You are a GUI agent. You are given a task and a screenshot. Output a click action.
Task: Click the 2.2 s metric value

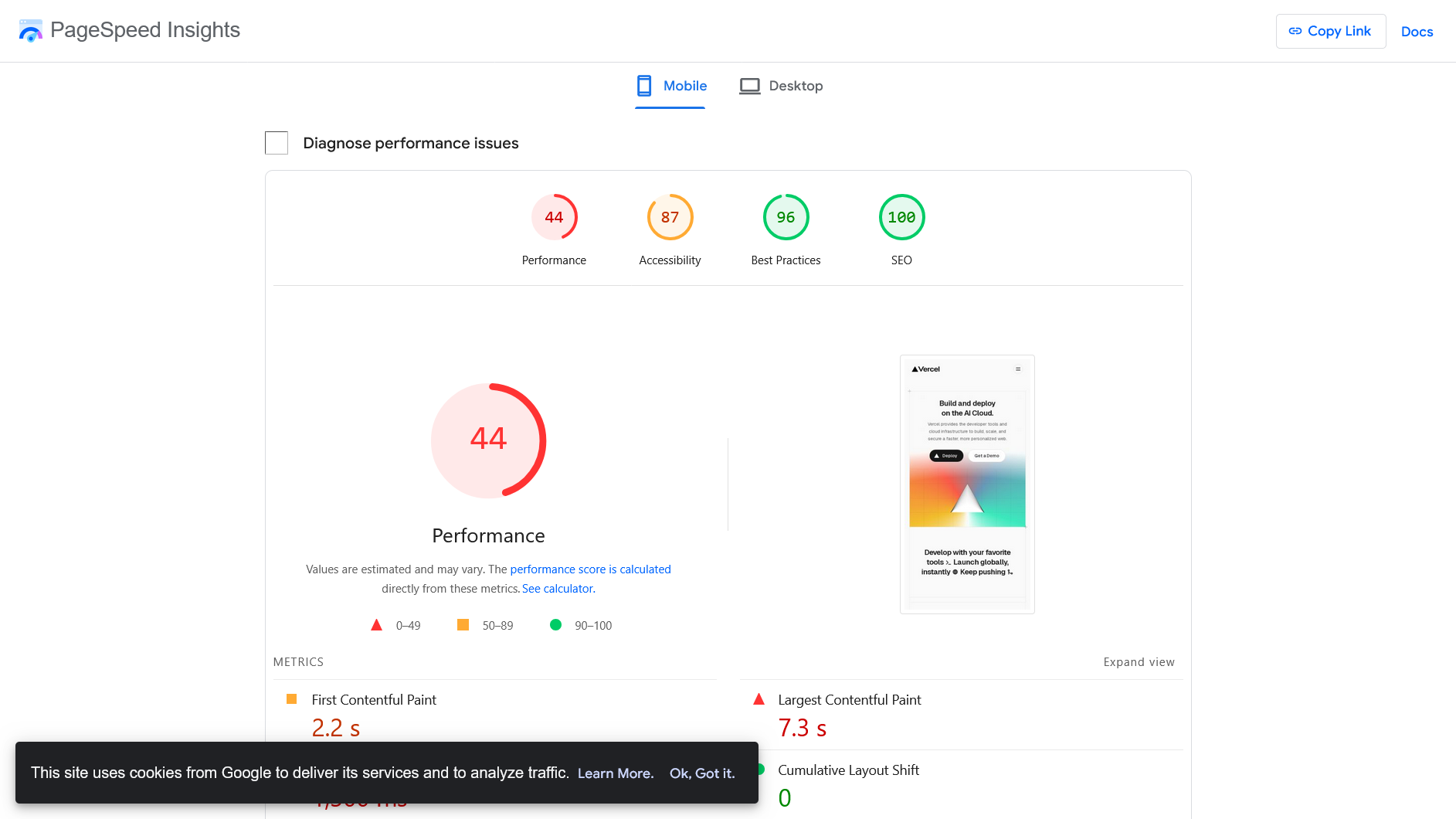pyautogui.click(x=336, y=728)
